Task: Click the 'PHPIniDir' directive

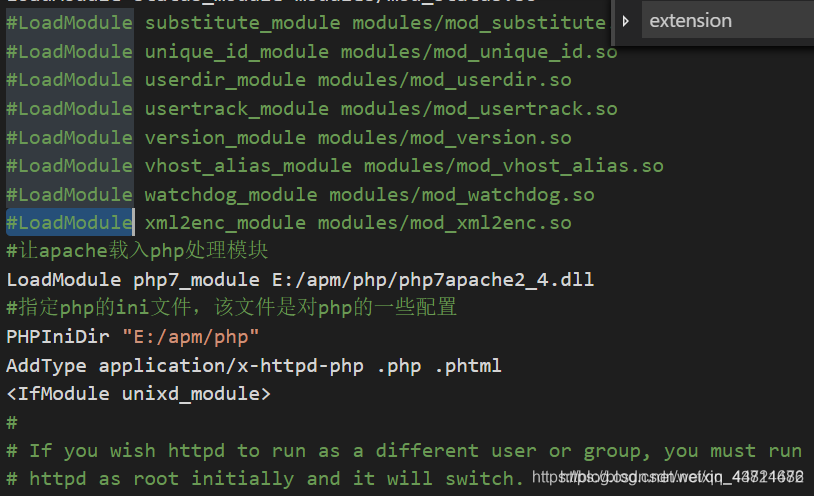Action: (x=58, y=337)
